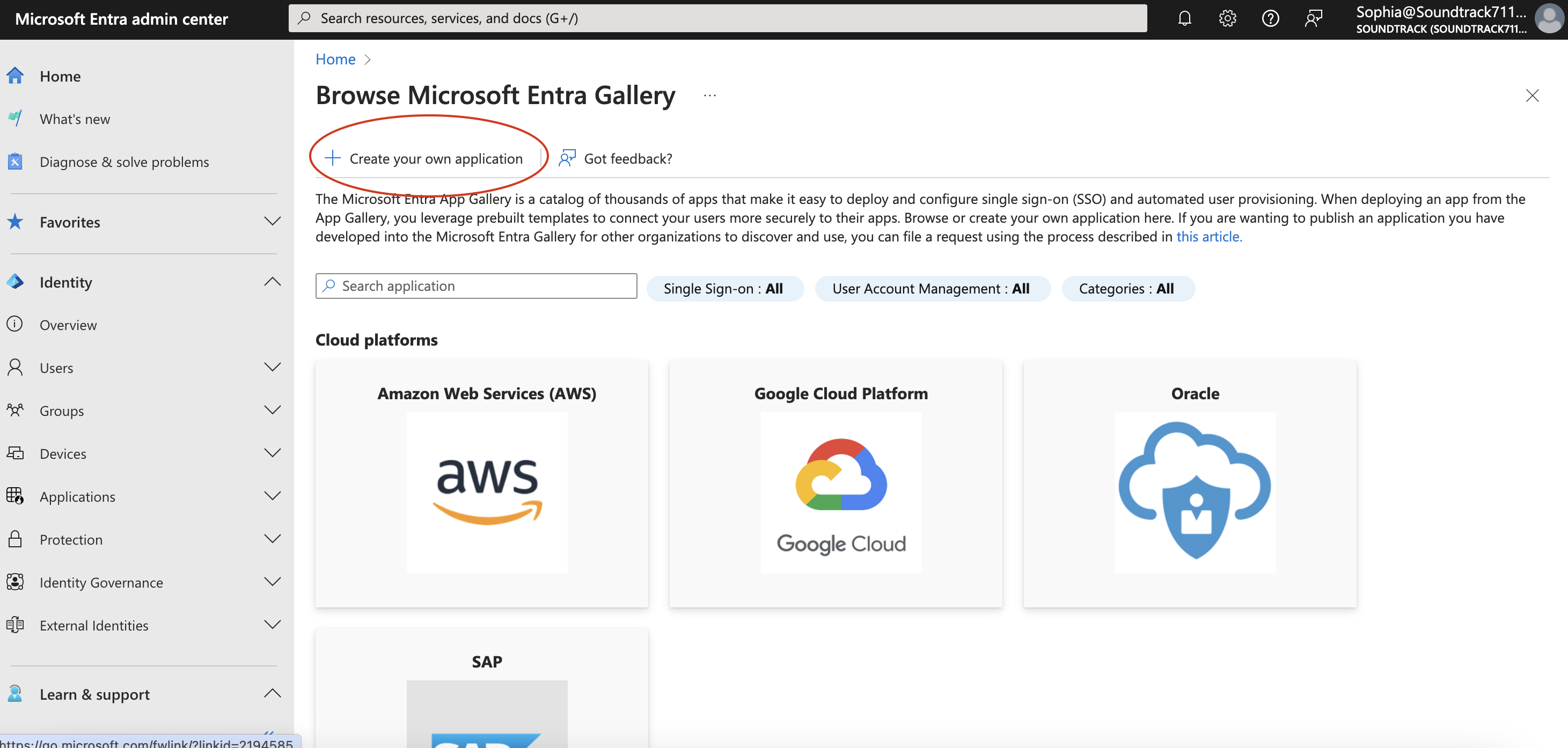Click the Got feedback person icon
Image resolution: width=1568 pixels, height=748 pixels.
[x=567, y=158]
